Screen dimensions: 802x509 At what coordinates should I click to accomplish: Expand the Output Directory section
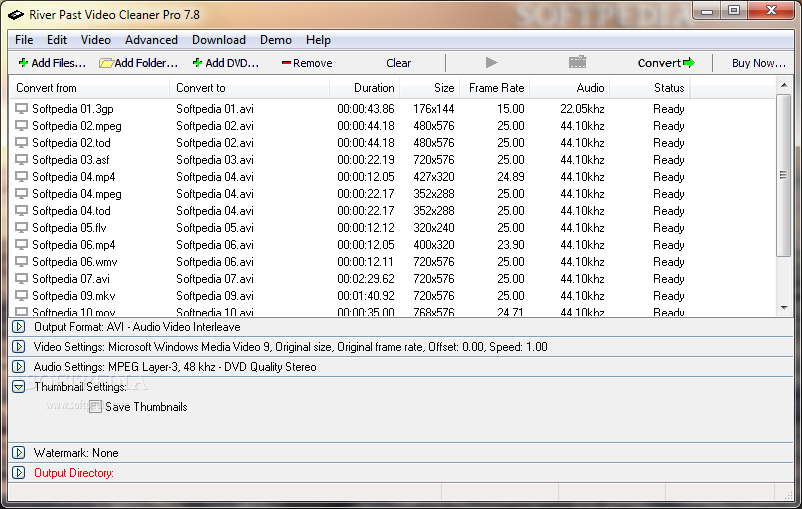(18, 472)
